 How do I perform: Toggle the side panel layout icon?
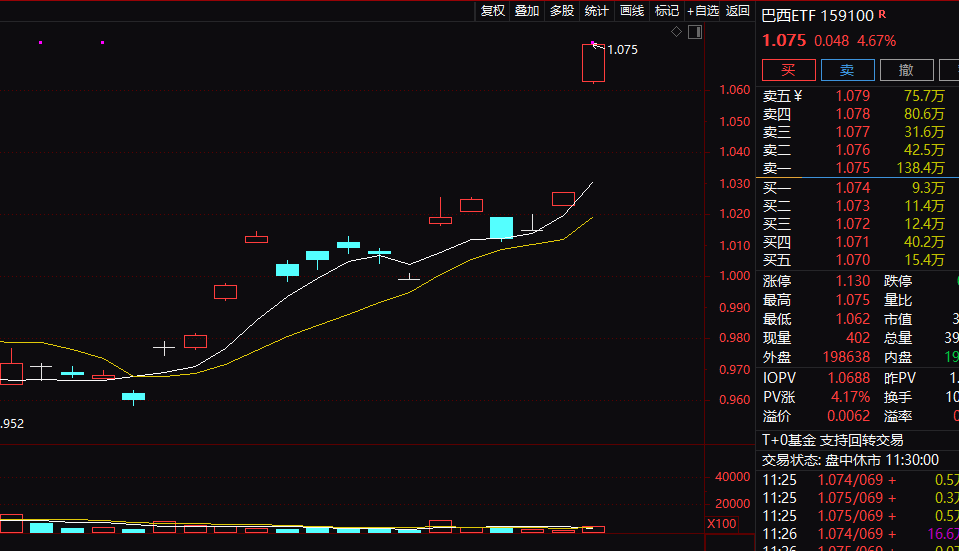tap(696, 32)
